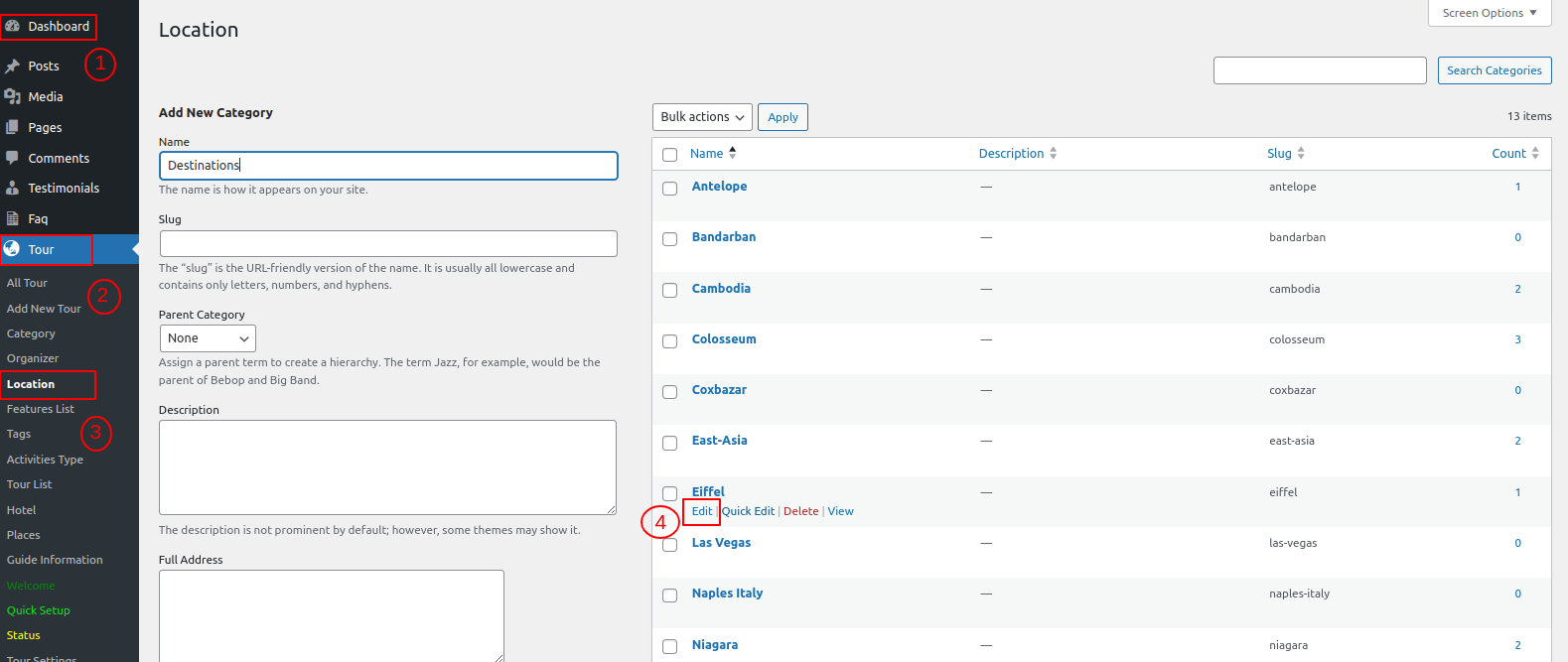Screen dimensions: 1568x662
Task: Focus the Slug text field
Action: 388,244
